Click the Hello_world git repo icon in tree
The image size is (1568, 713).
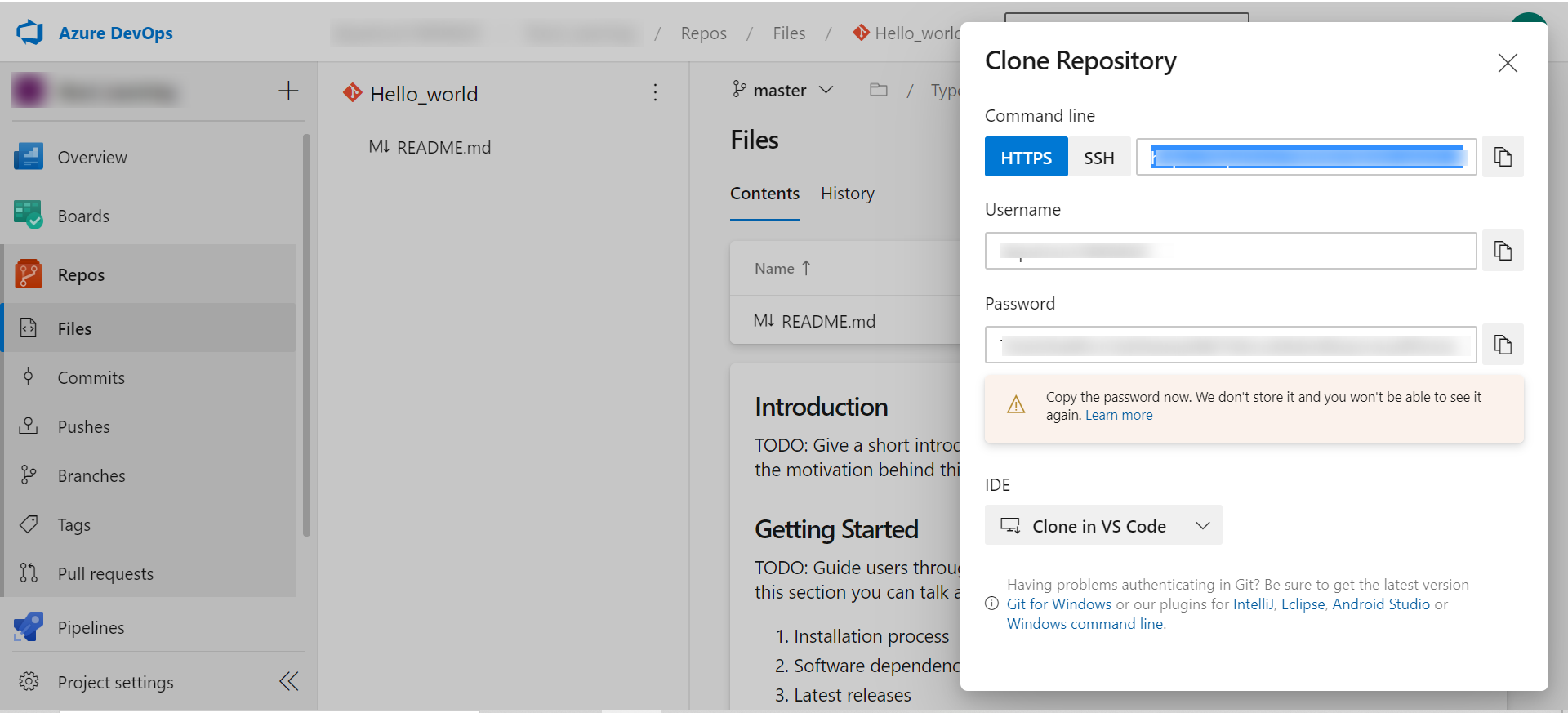pos(353,92)
